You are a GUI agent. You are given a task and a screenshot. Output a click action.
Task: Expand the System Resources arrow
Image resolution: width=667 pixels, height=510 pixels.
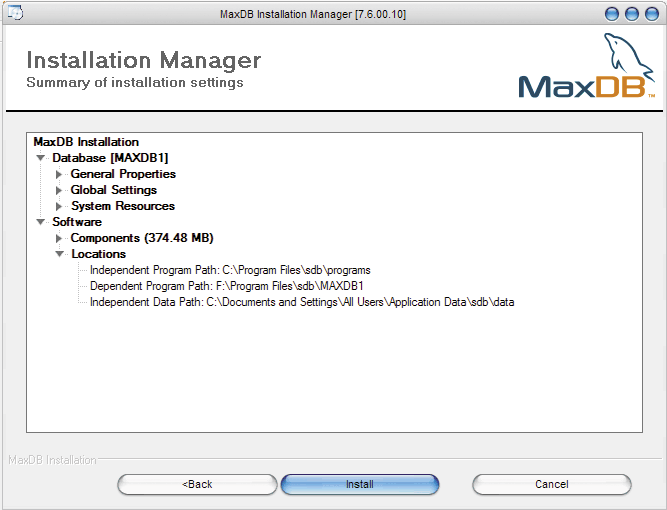coord(59,206)
